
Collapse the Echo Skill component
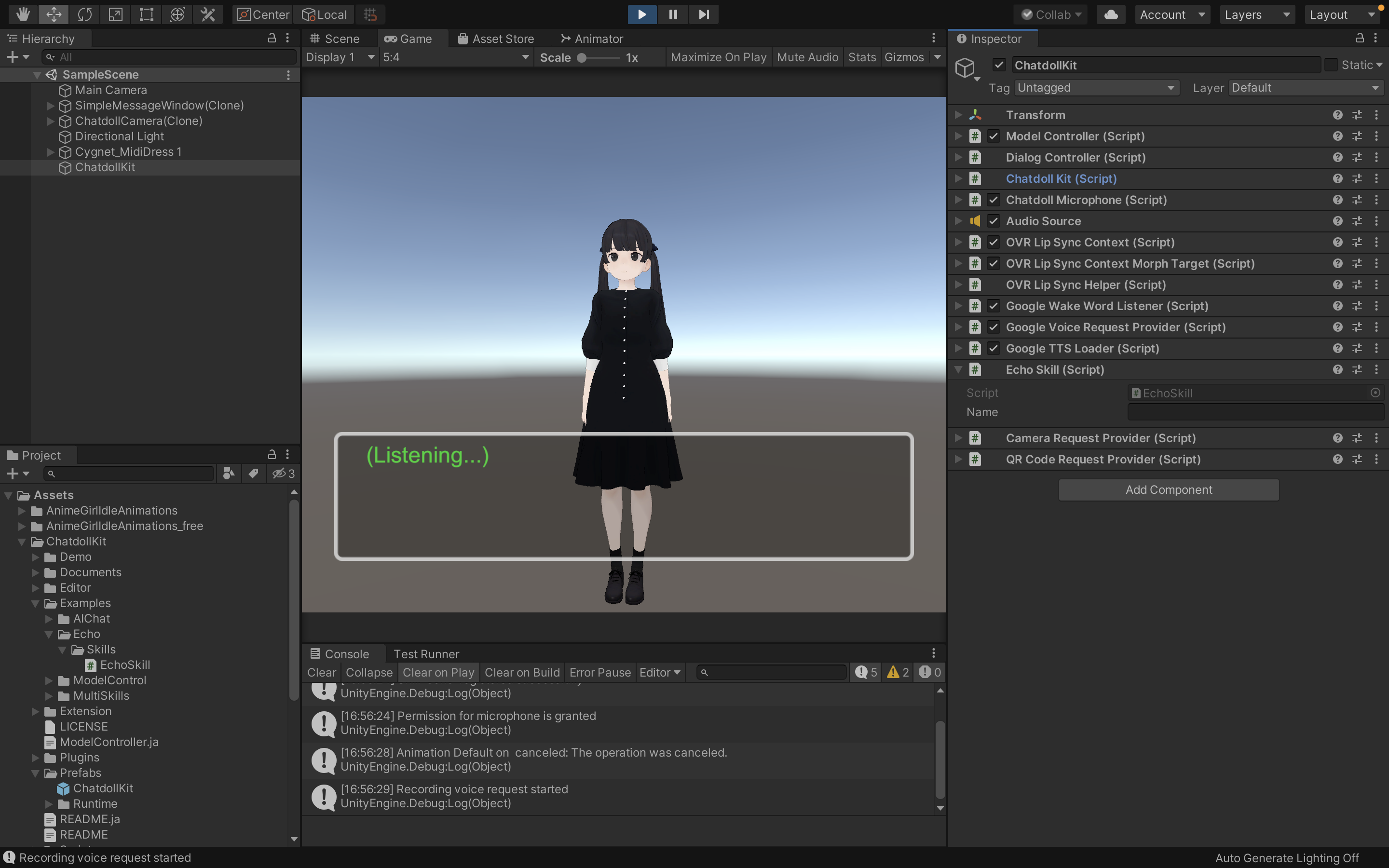[958, 370]
